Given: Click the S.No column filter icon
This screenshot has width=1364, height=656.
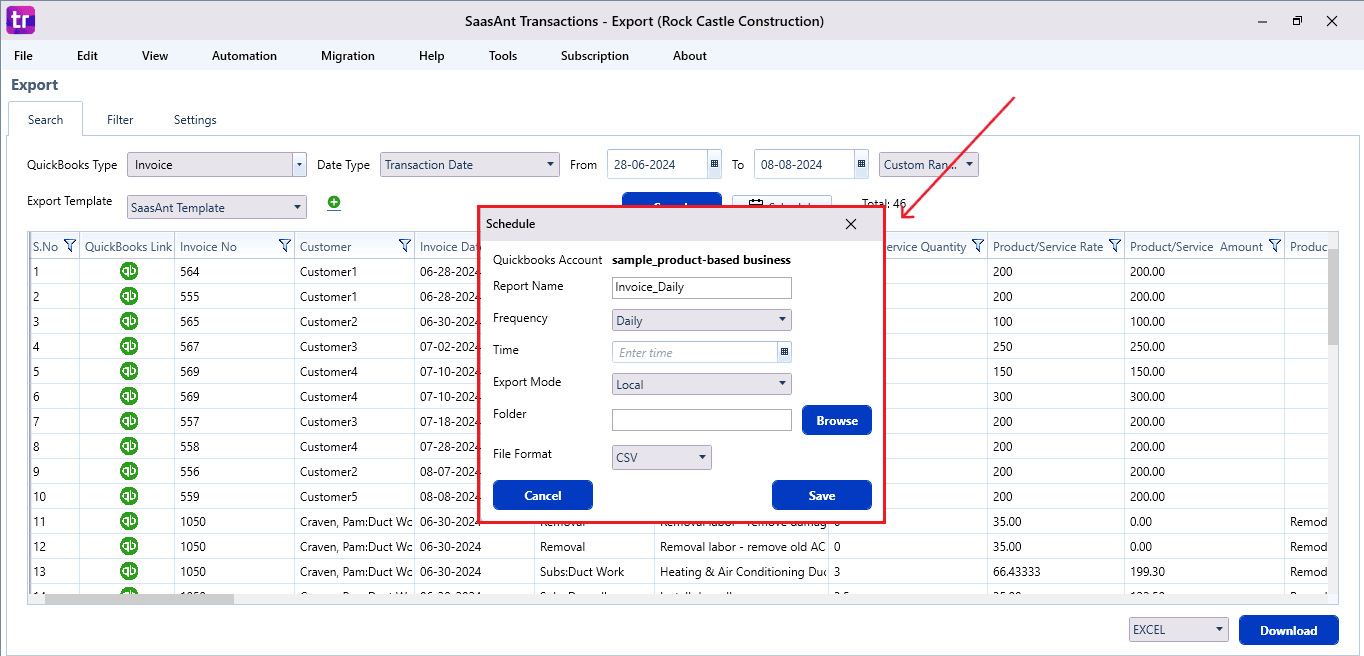Looking at the screenshot, I should 70,246.
